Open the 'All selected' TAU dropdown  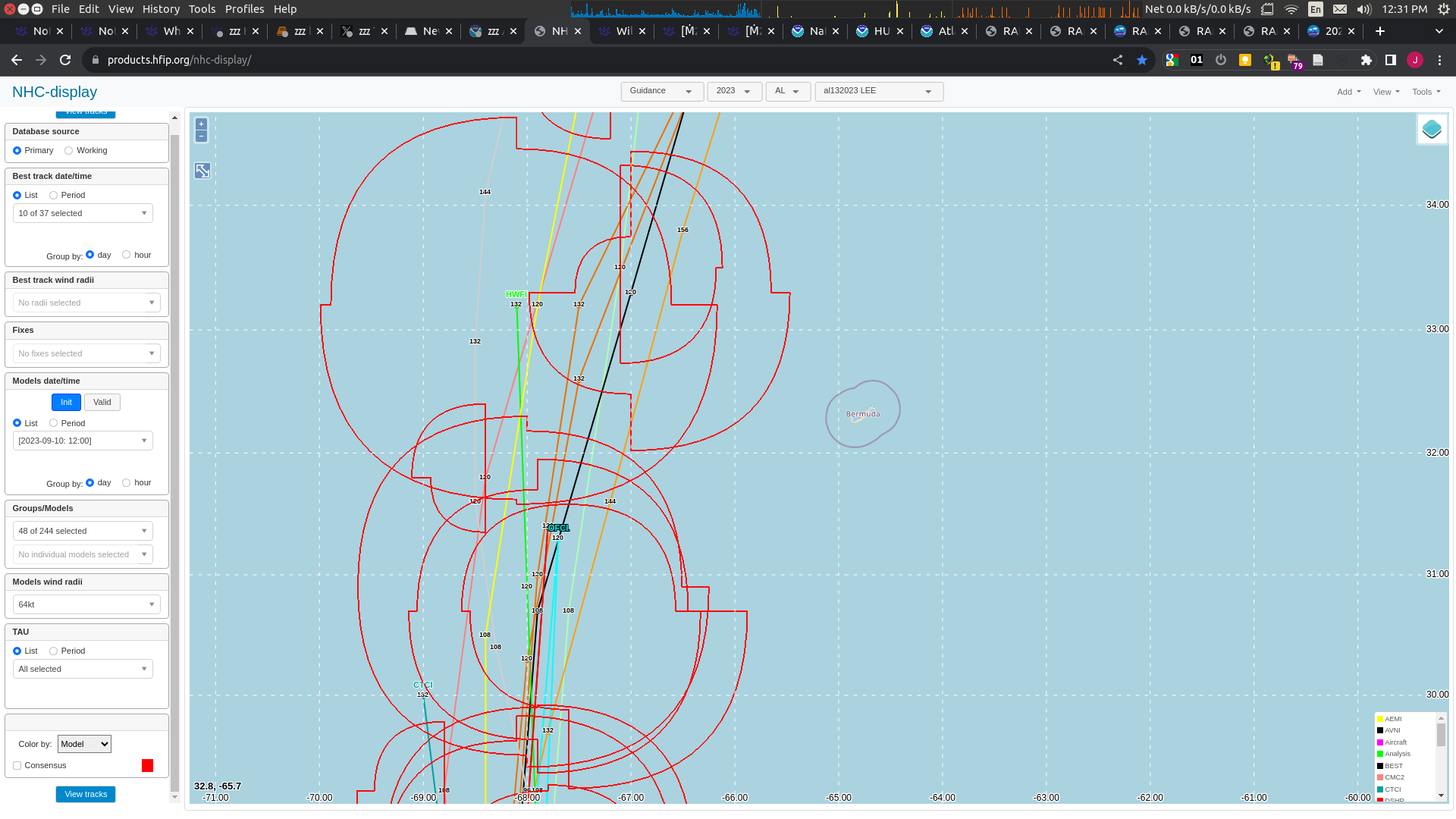[x=83, y=669]
